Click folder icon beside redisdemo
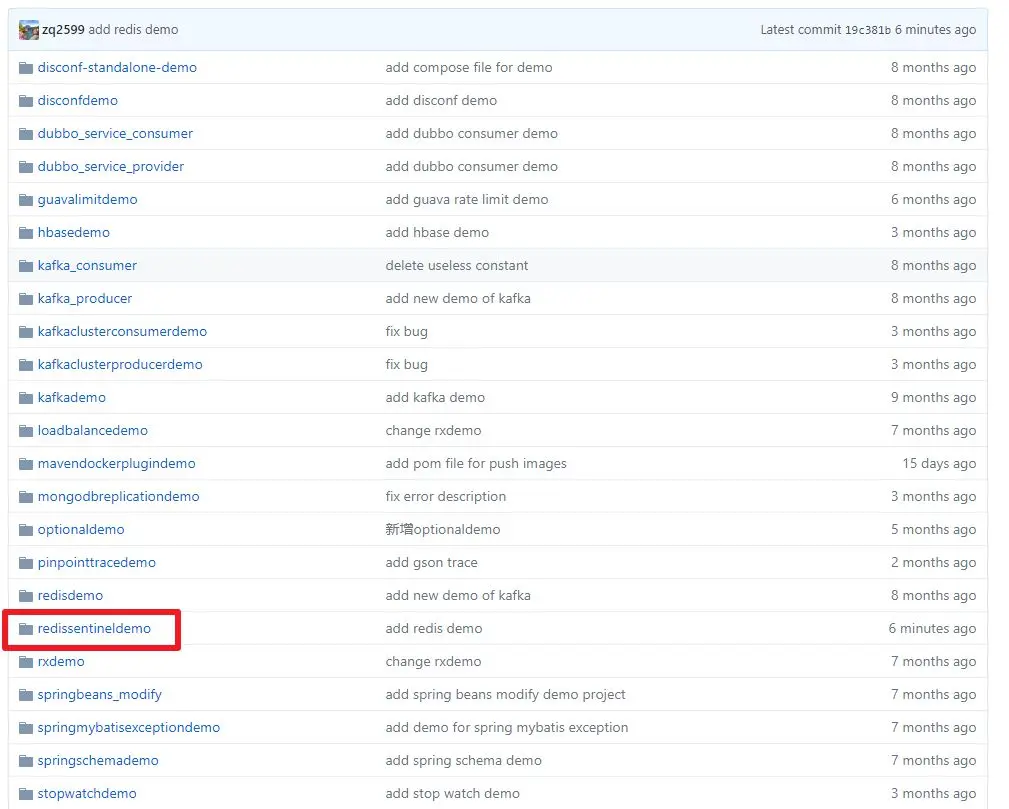 coord(26,596)
